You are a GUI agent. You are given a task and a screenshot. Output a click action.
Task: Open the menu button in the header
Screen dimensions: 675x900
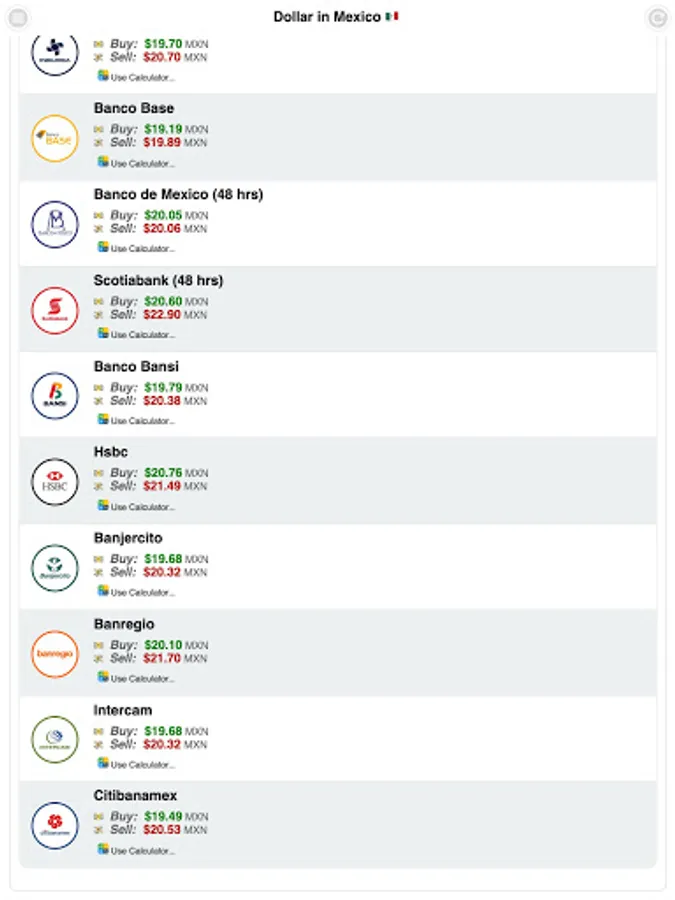[x=18, y=17]
